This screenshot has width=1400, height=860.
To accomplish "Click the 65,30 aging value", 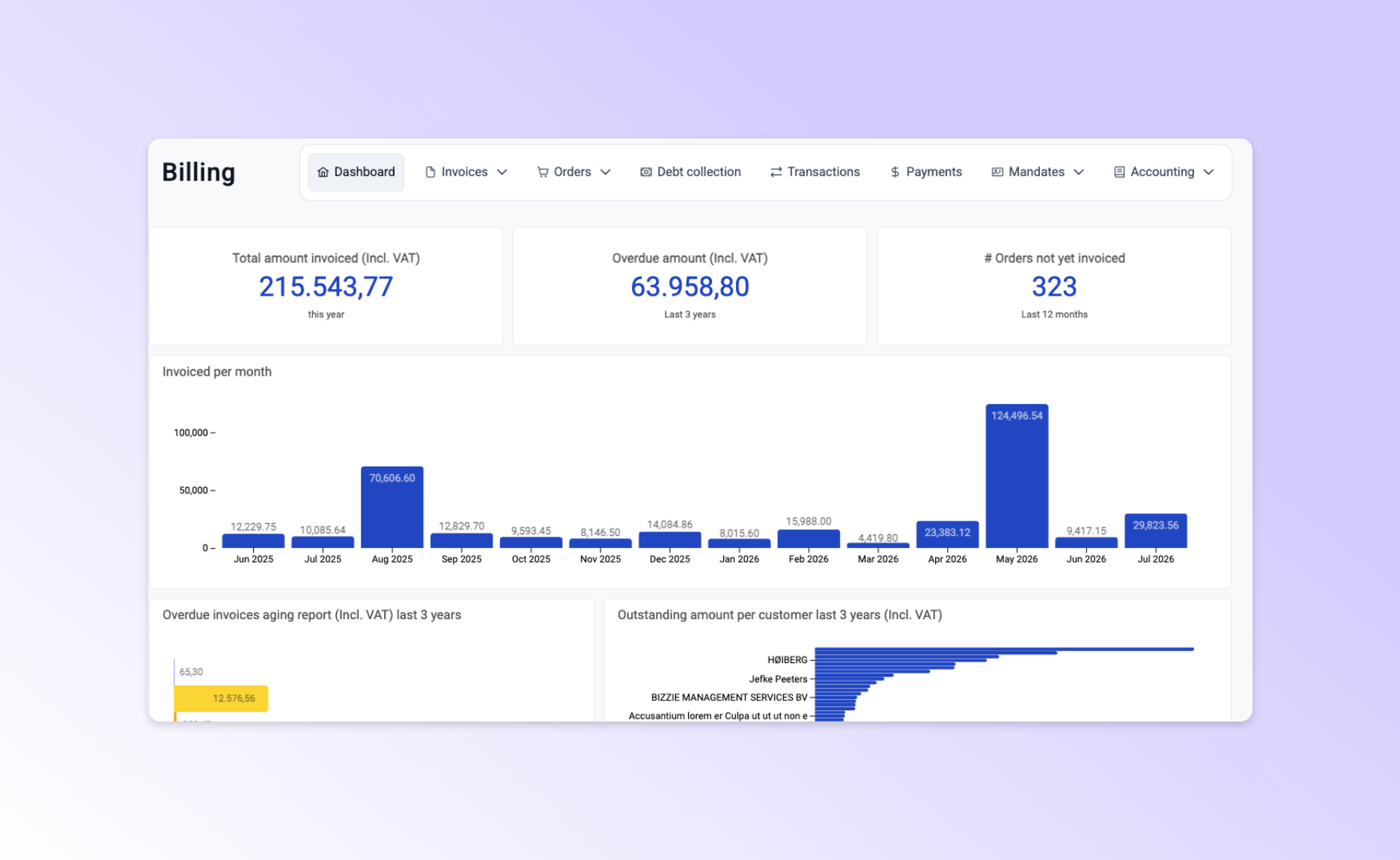I will pos(191,672).
